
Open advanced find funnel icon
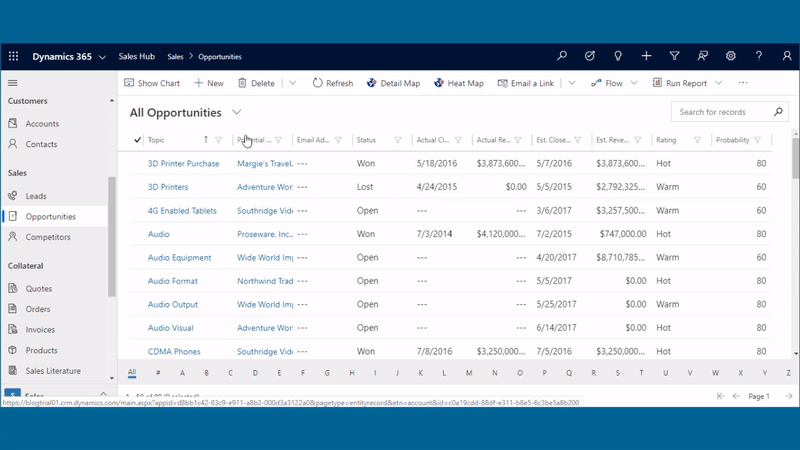674,56
